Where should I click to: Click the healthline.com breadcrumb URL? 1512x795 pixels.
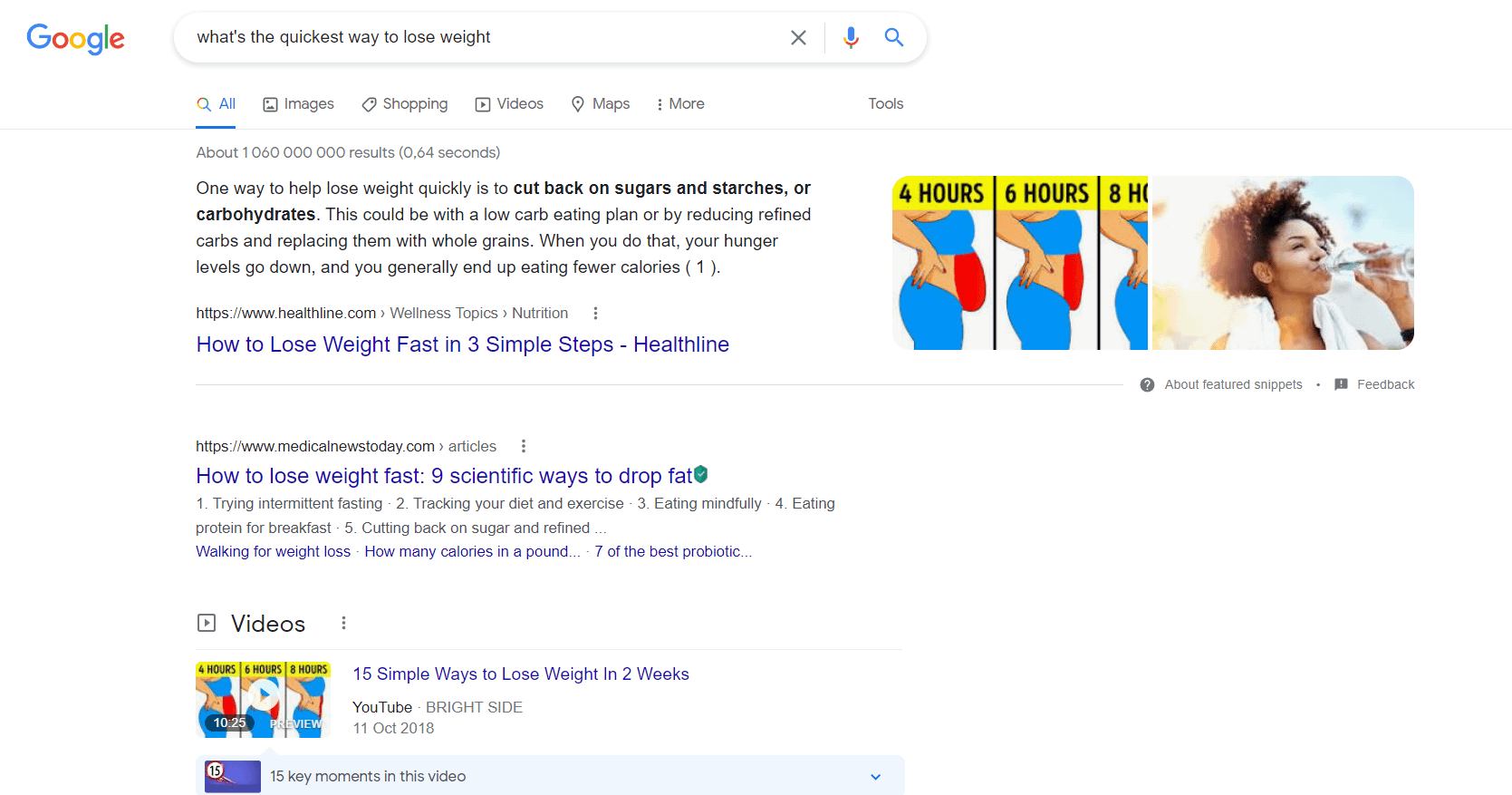(285, 314)
